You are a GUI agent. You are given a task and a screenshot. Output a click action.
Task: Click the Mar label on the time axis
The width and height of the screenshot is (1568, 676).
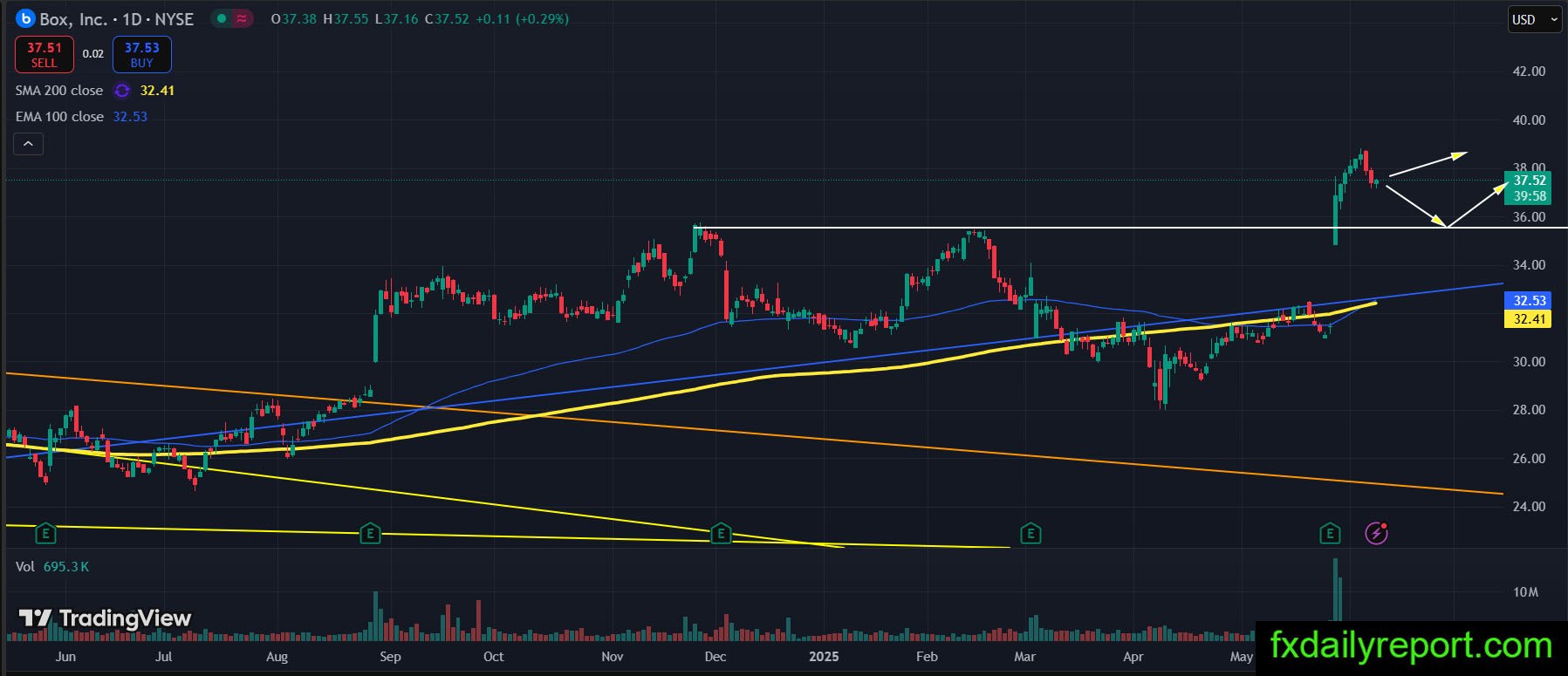point(1025,657)
